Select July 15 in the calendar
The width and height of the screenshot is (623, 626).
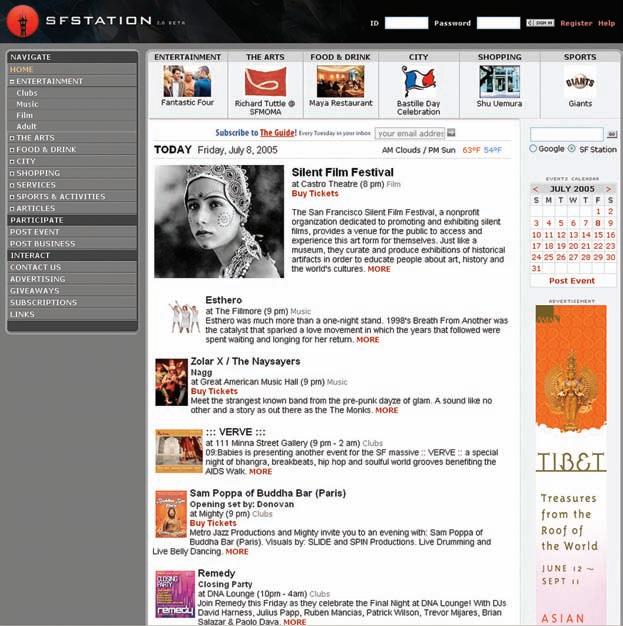click(598, 235)
